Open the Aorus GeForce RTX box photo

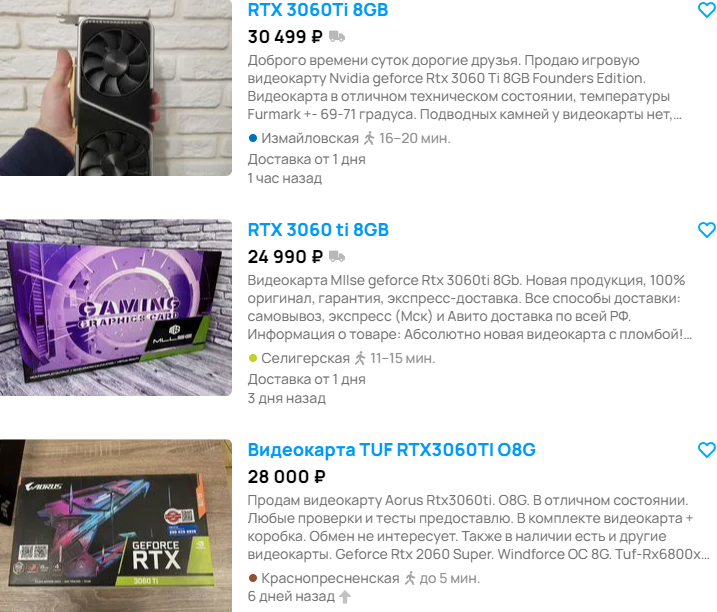coord(116,526)
